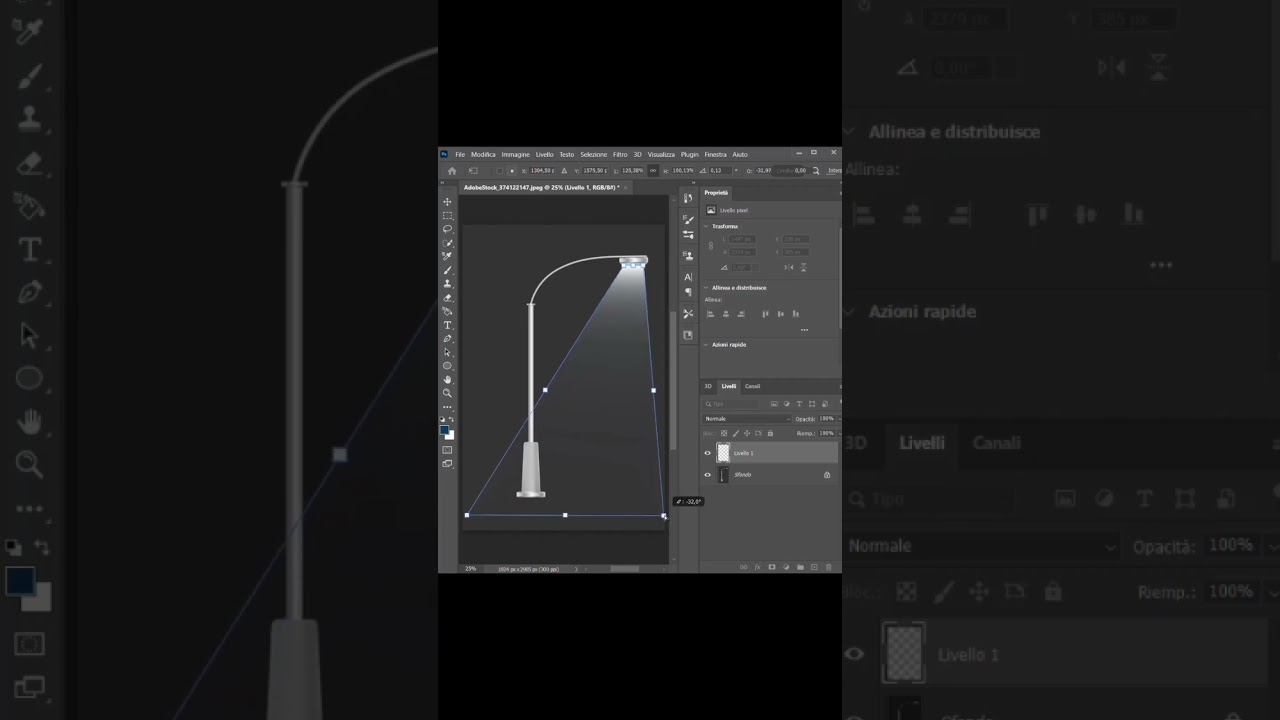Viewport: 1280px width, 720px height.
Task: Collapse the Trasforma section
Action: click(706, 226)
